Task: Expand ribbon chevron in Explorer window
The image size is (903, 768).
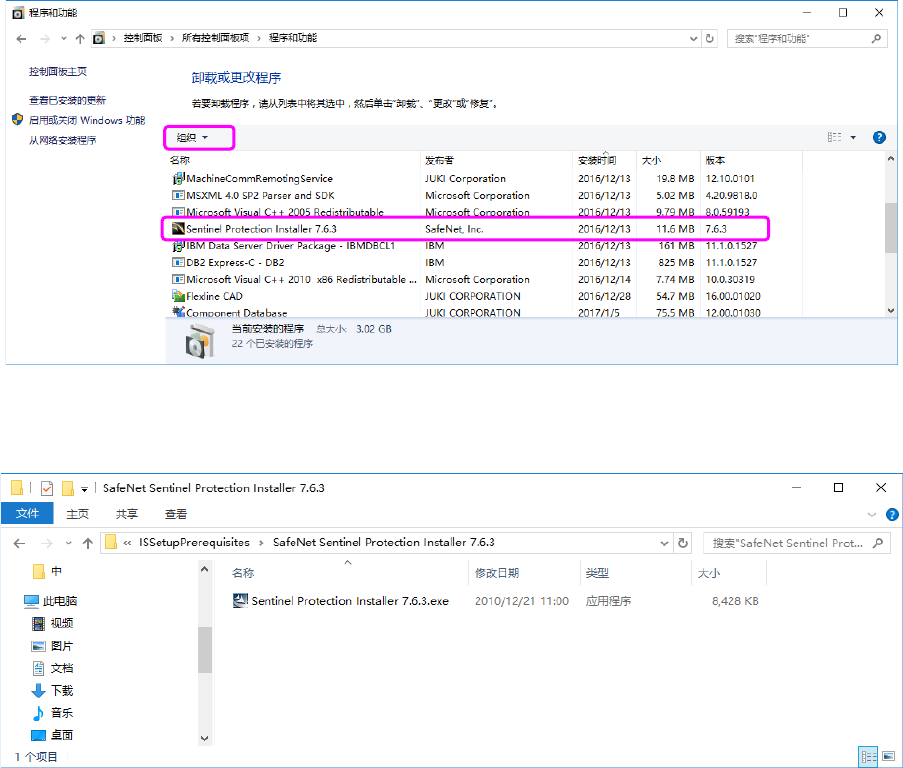Action: pyautogui.click(x=871, y=514)
